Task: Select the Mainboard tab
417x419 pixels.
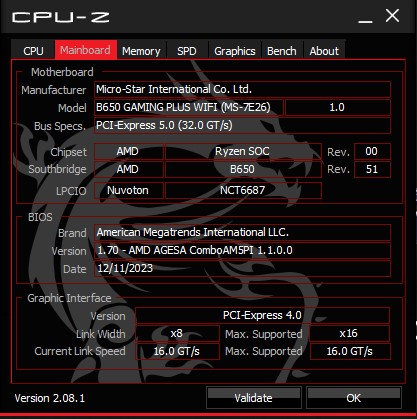Action: pos(86,50)
